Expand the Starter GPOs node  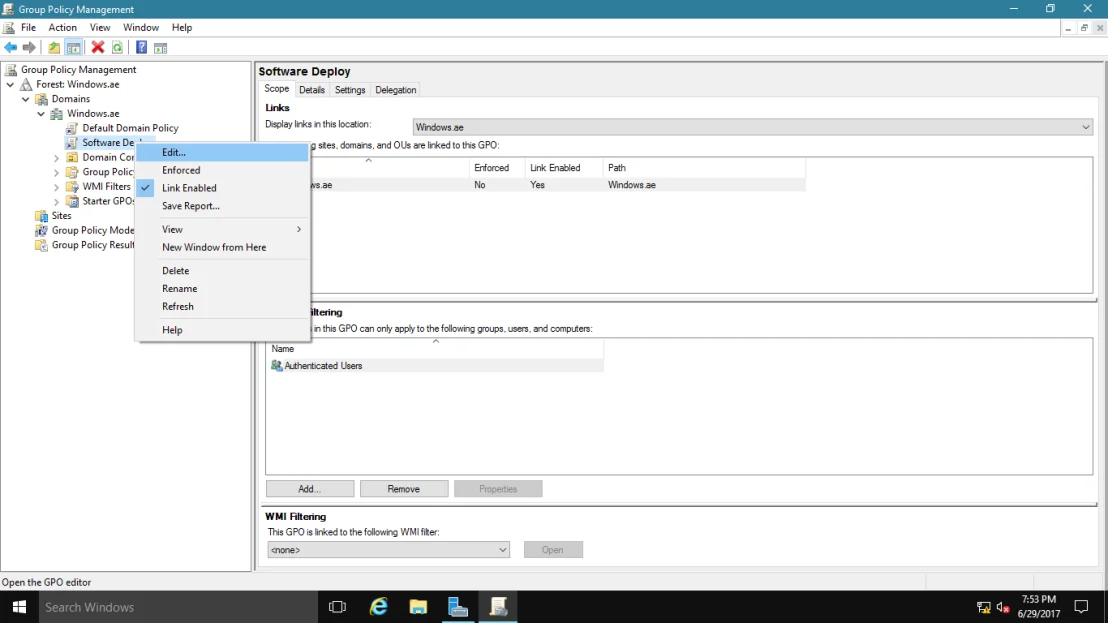pyautogui.click(x=57, y=201)
